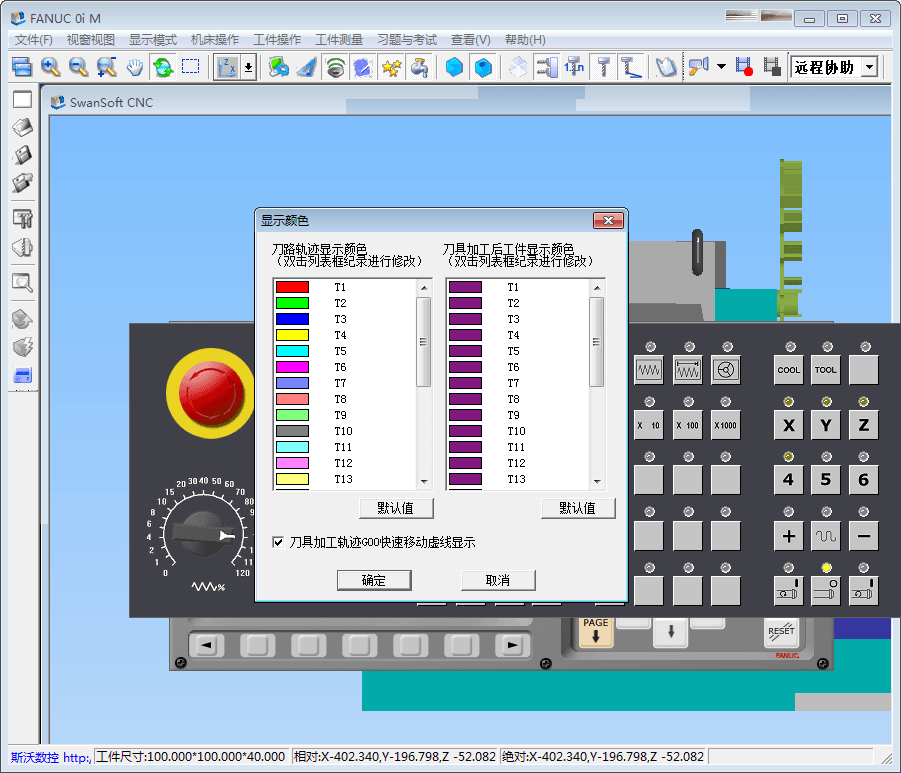The width and height of the screenshot is (901, 773).
Task: Click the plus jog direction key
Action: click(x=788, y=536)
